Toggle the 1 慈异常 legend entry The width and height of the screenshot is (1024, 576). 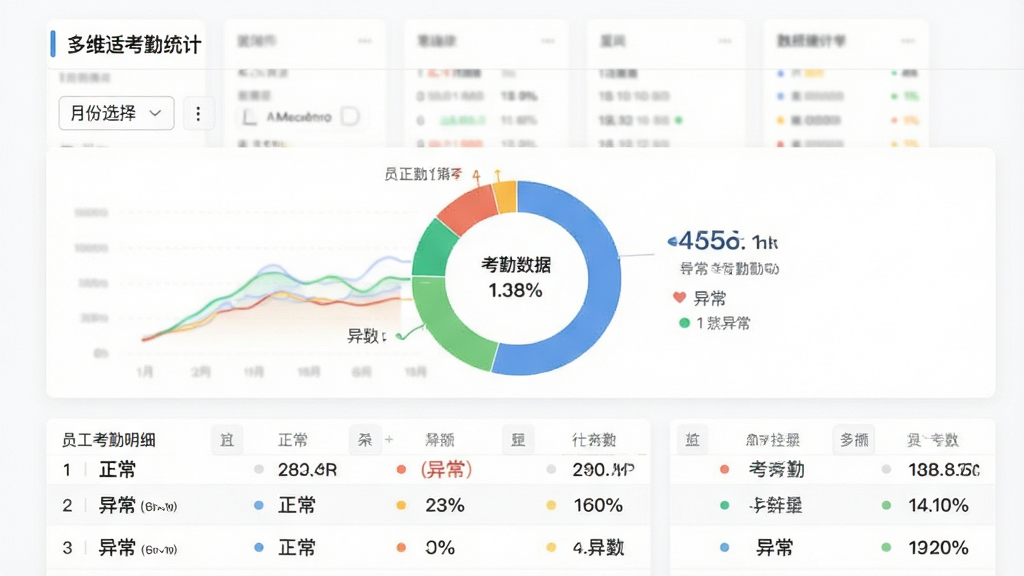(x=714, y=323)
